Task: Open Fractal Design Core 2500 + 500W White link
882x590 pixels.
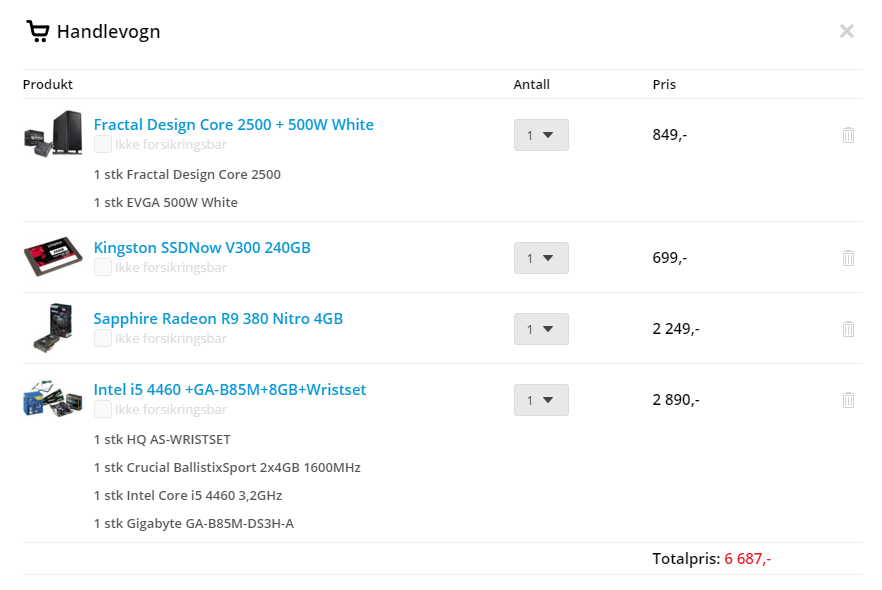Action: (x=233, y=124)
